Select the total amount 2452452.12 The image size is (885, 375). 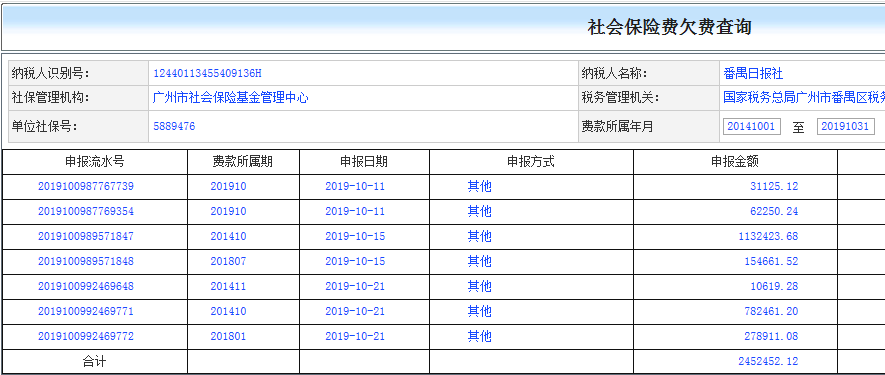pyautogui.click(x=768, y=361)
